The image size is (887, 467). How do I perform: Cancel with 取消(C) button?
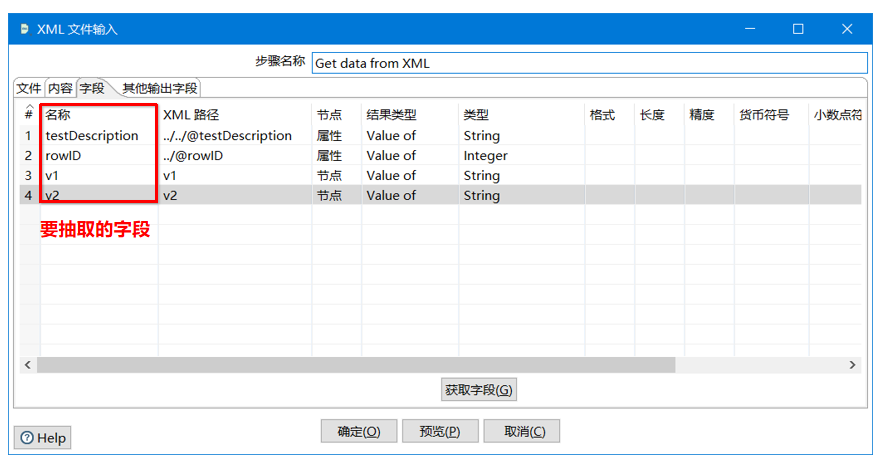pyautogui.click(x=522, y=431)
